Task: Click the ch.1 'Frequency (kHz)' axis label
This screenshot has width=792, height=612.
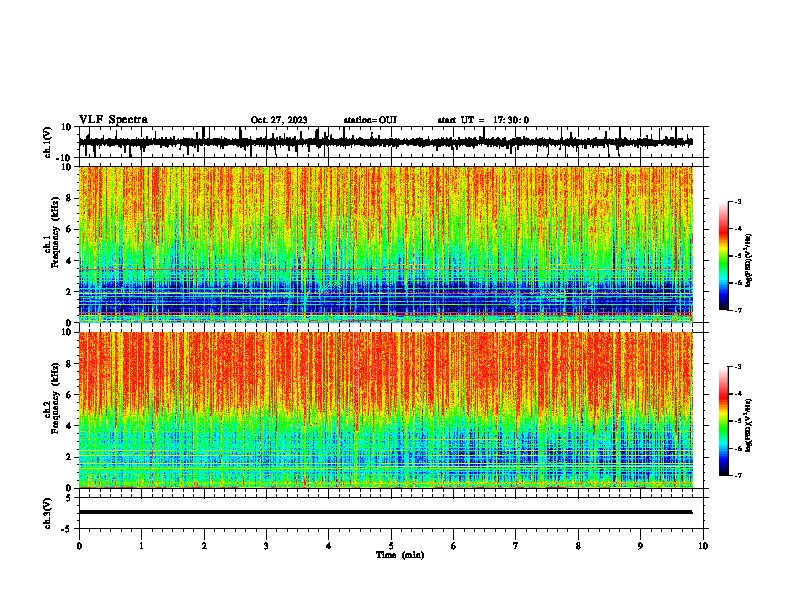Action: pyautogui.click(x=55, y=232)
